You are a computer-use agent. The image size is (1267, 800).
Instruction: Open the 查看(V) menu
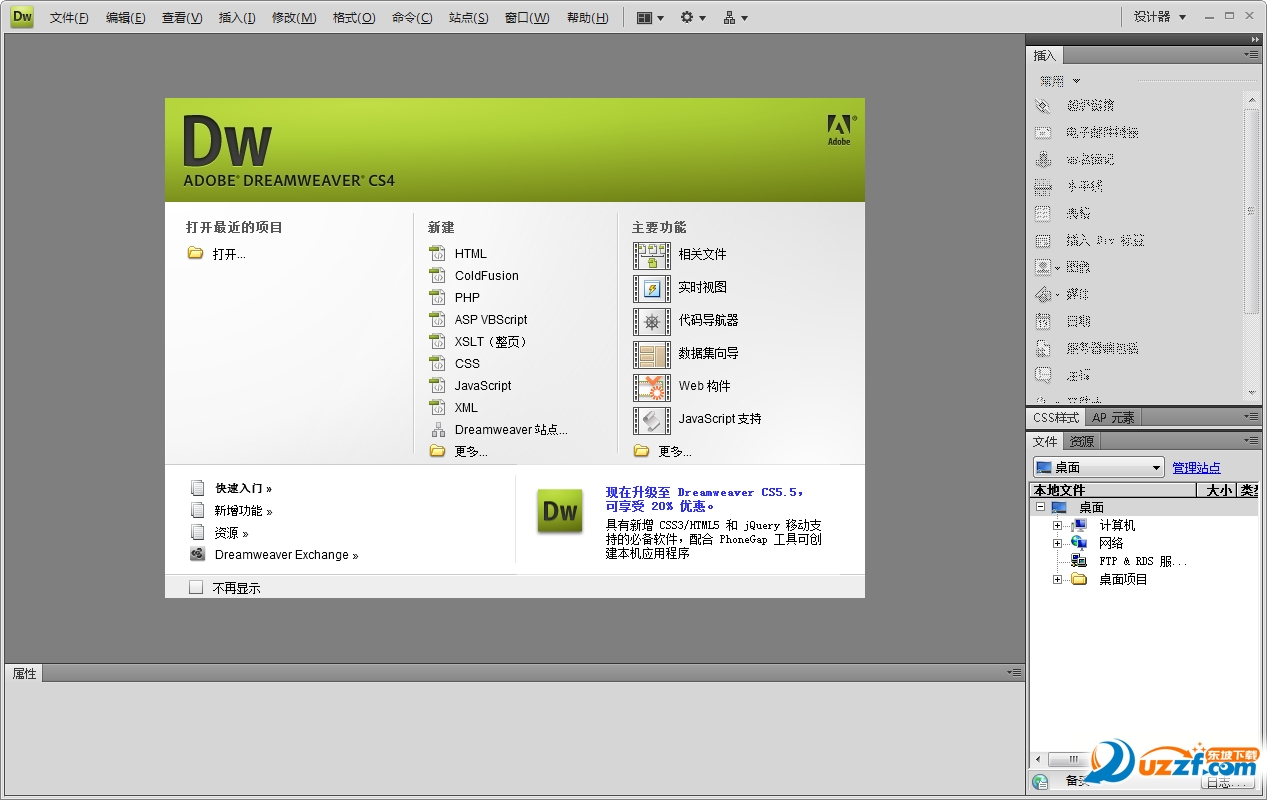tap(182, 18)
